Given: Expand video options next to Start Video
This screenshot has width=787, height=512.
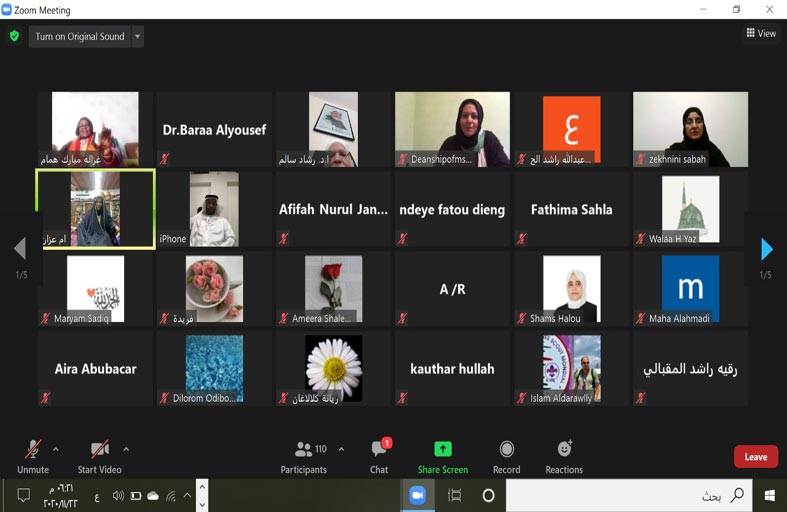Looking at the screenshot, I should click(x=126, y=449).
